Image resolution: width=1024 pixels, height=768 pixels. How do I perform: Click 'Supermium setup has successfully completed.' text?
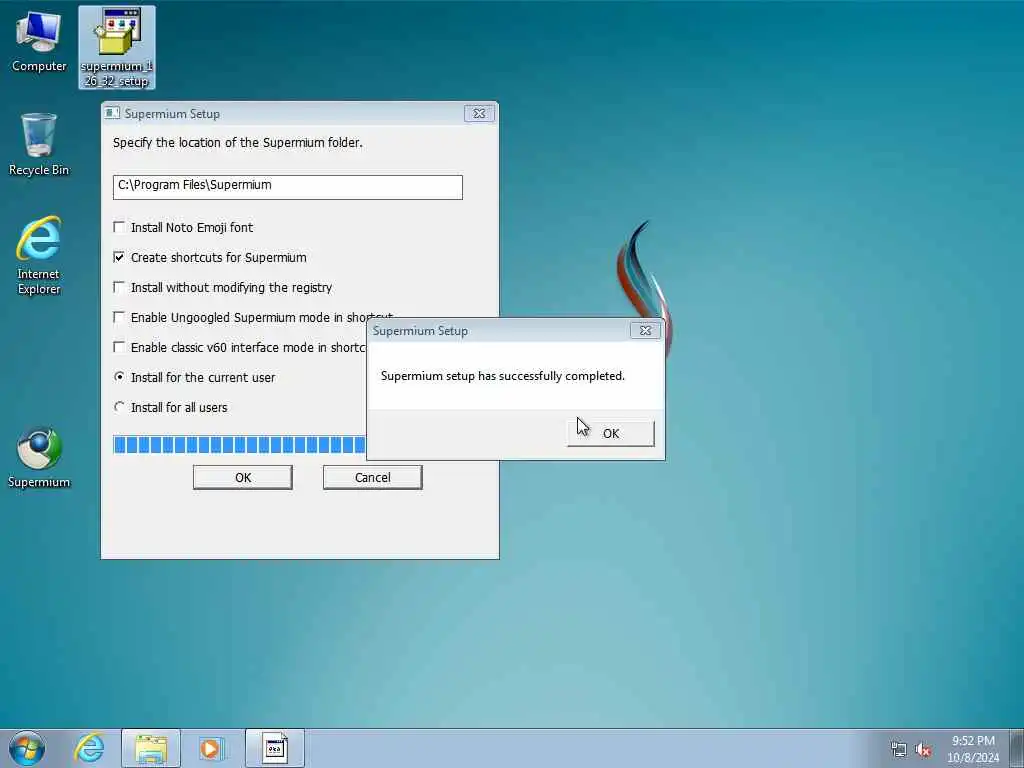pyautogui.click(x=503, y=376)
